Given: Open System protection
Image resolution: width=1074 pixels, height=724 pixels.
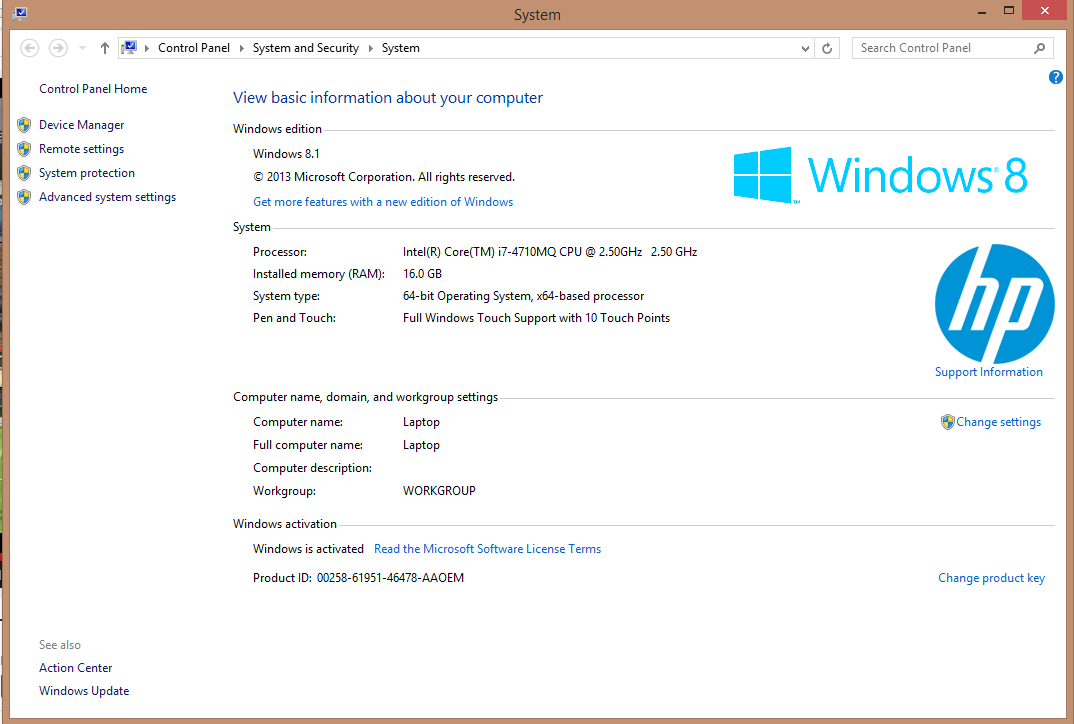Looking at the screenshot, I should (87, 173).
